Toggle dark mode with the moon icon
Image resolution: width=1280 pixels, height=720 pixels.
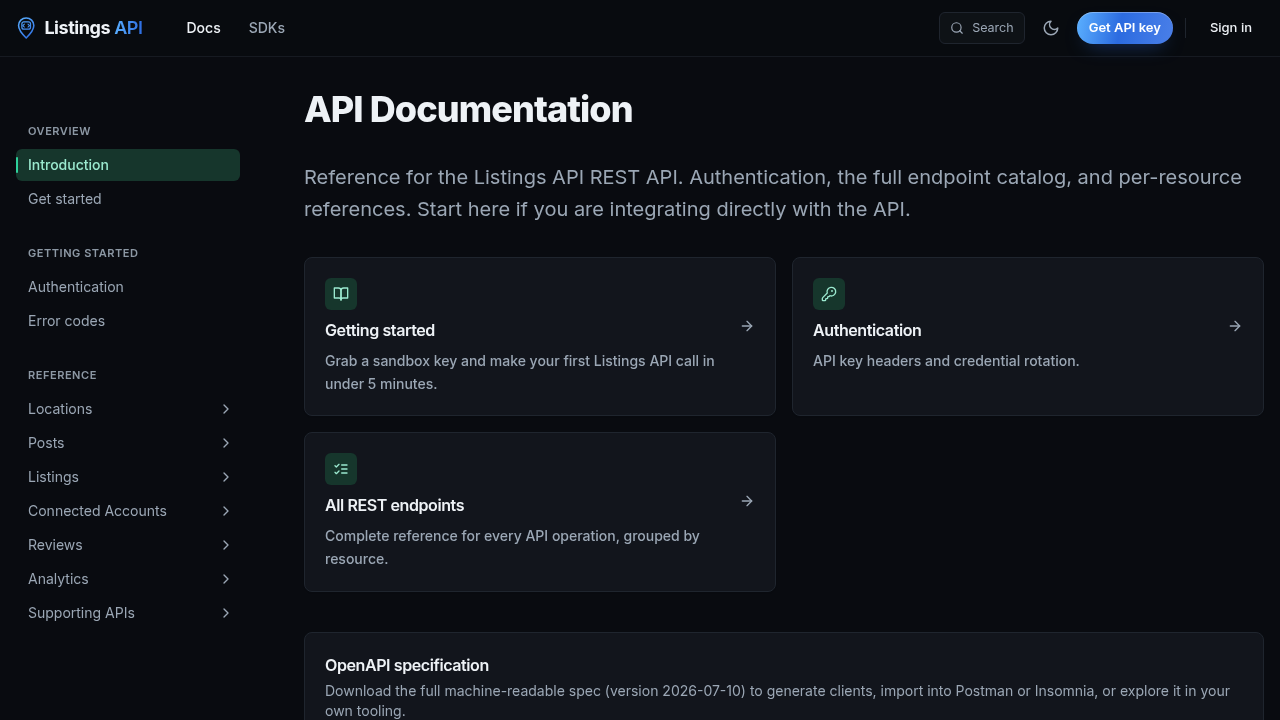tap(1051, 28)
